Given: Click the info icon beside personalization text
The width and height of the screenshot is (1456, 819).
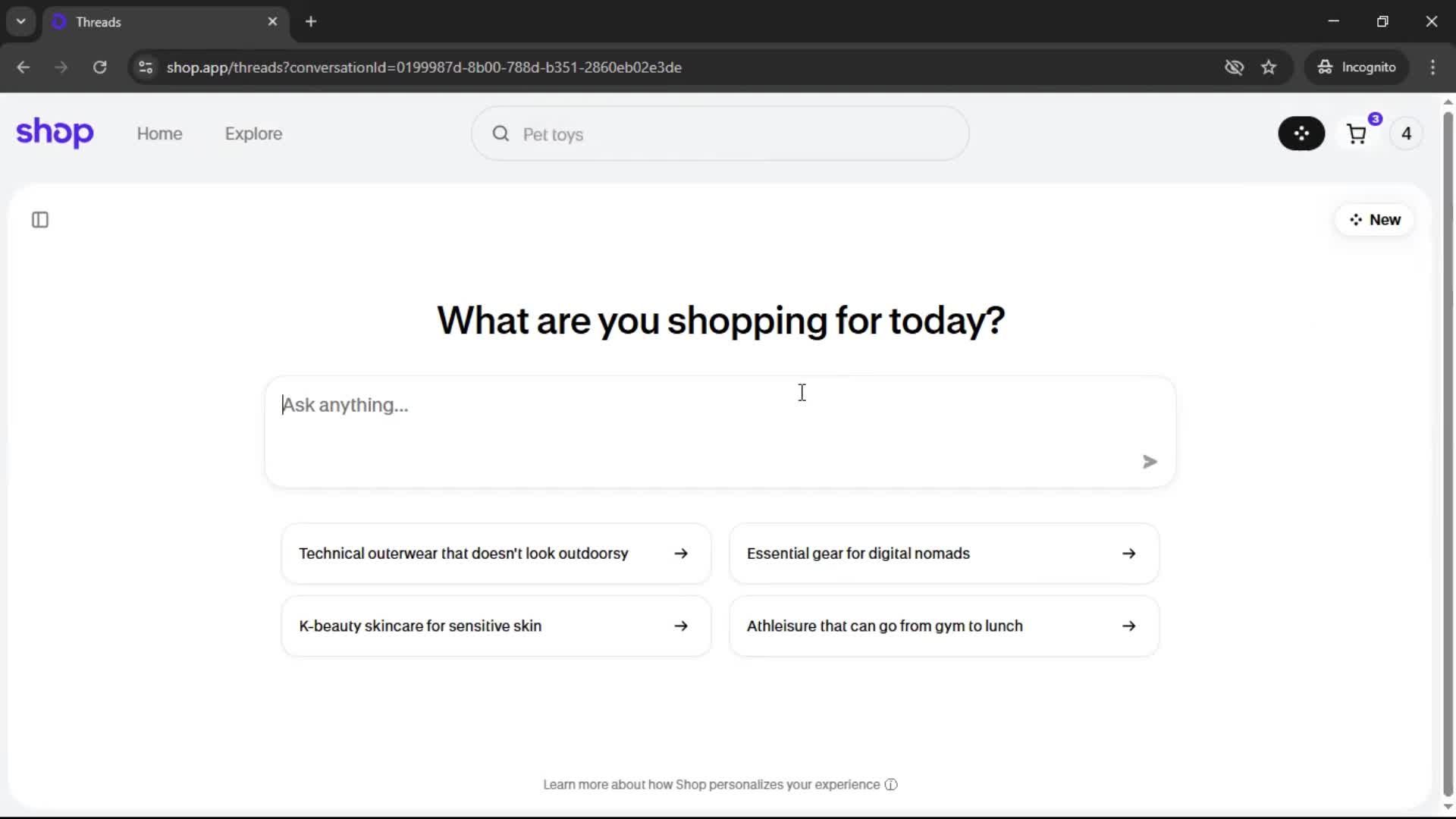Looking at the screenshot, I should pyautogui.click(x=891, y=785).
